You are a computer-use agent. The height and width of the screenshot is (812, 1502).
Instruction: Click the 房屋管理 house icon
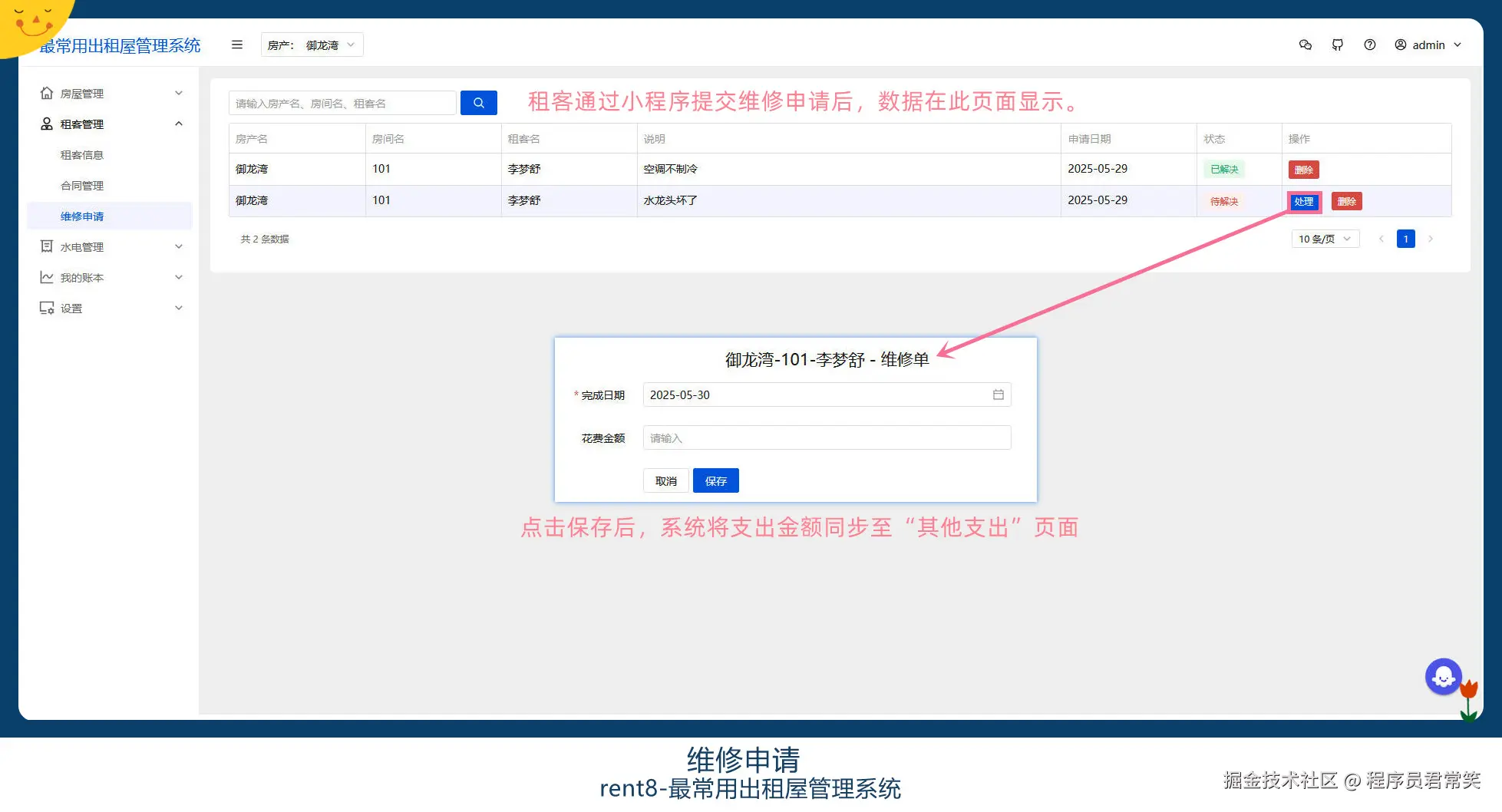coord(46,93)
